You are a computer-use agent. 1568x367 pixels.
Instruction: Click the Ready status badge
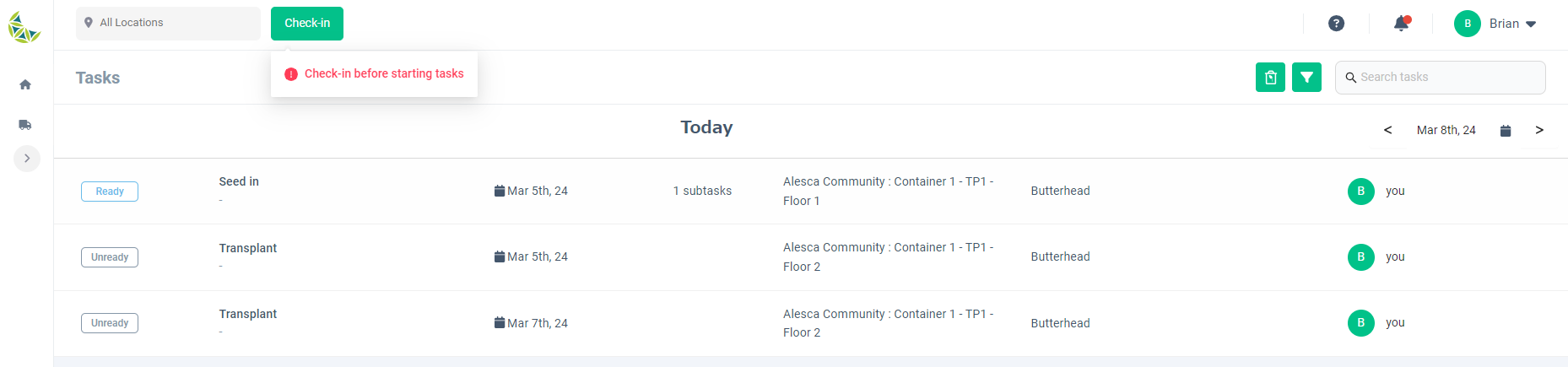pos(110,192)
